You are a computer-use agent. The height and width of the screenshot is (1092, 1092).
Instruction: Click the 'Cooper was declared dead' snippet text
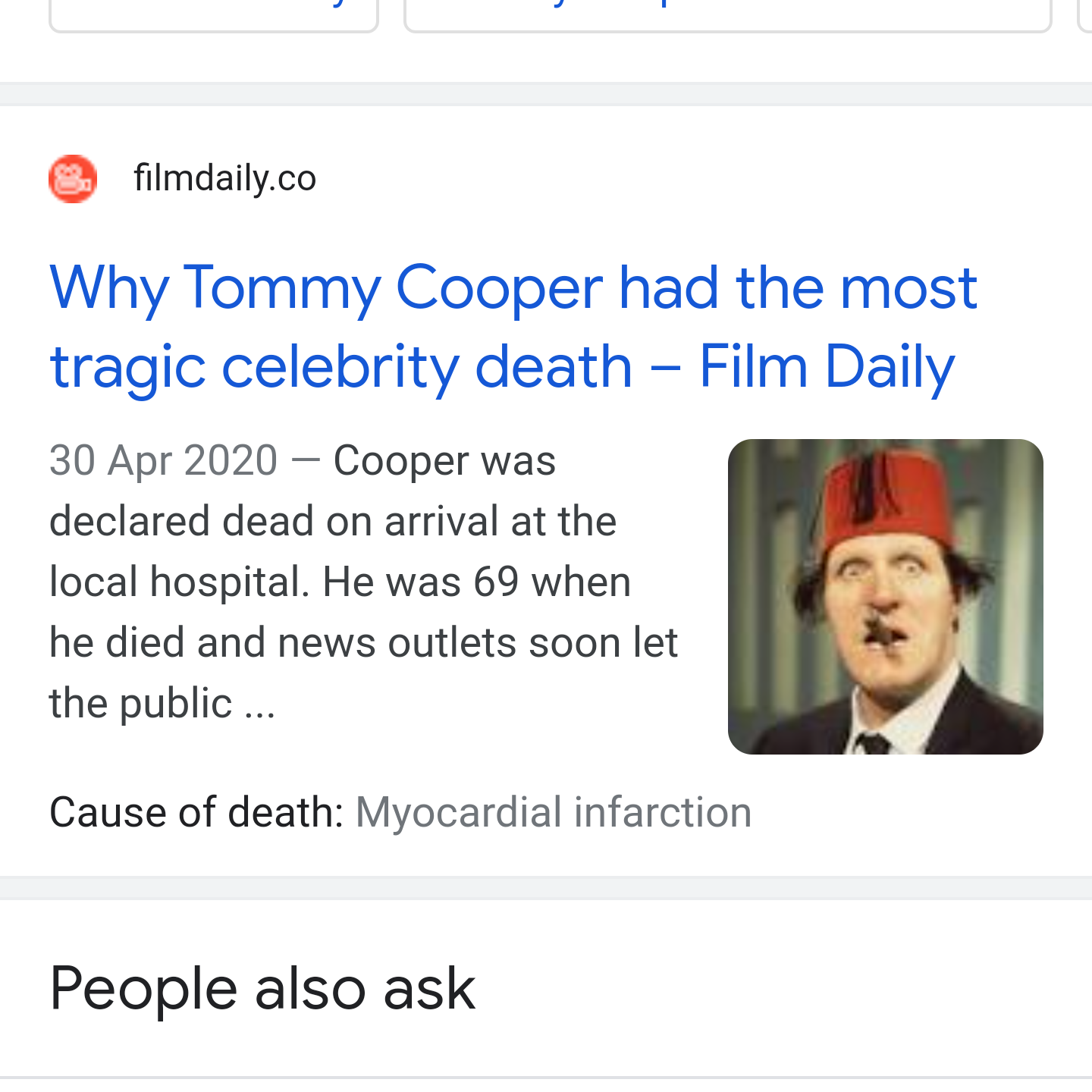pyautogui.click(x=444, y=461)
